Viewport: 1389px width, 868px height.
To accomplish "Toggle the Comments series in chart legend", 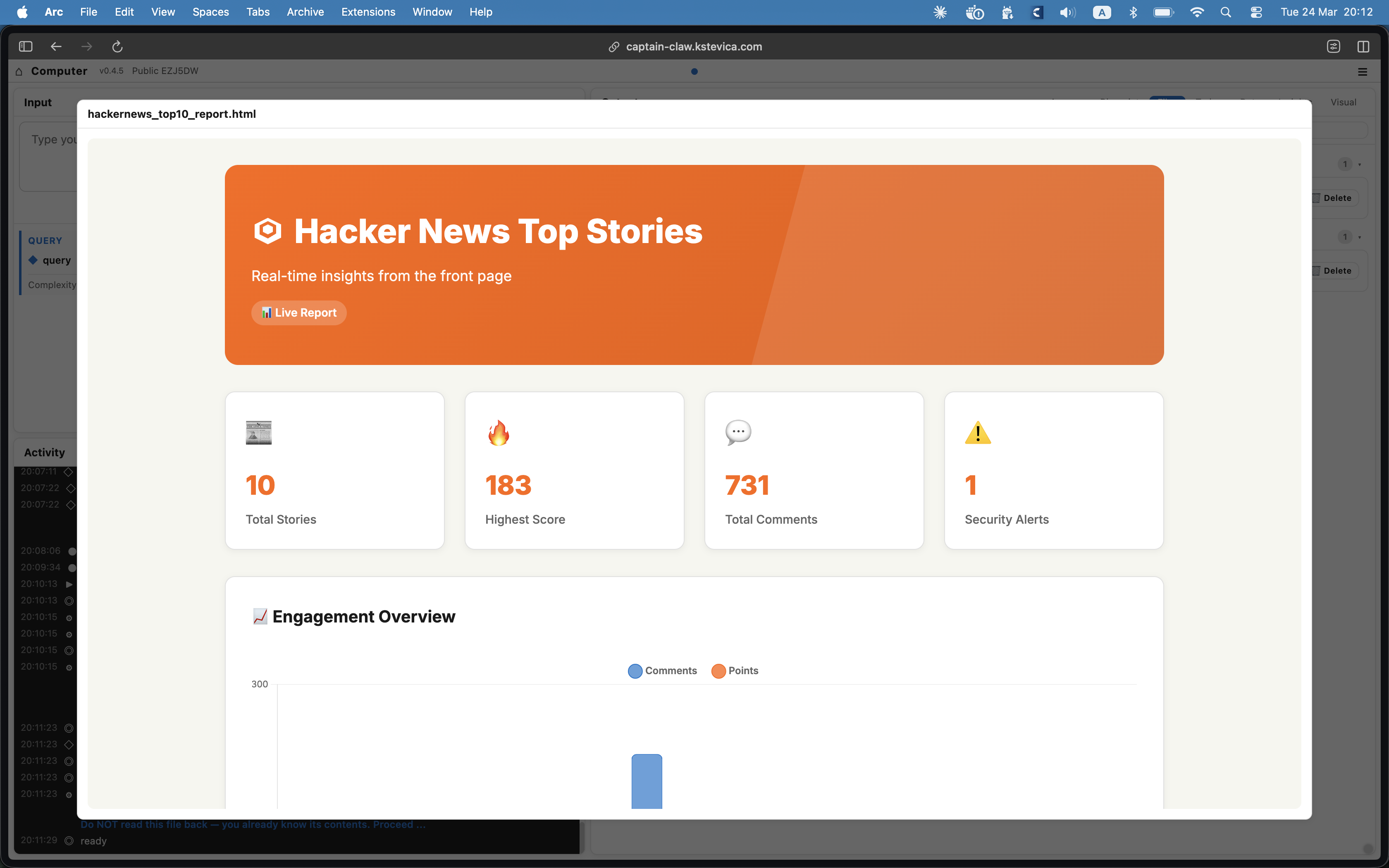I will tap(662, 670).
